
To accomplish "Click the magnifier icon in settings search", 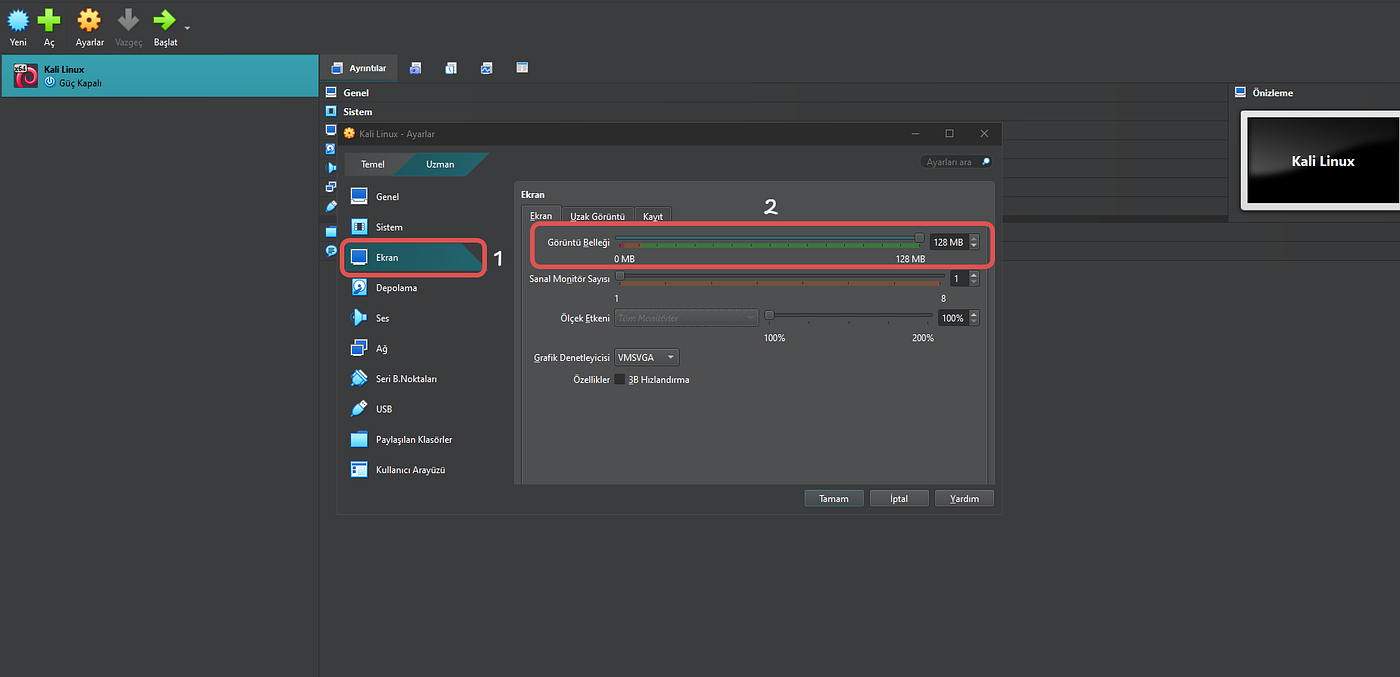I will coord(985,162).
